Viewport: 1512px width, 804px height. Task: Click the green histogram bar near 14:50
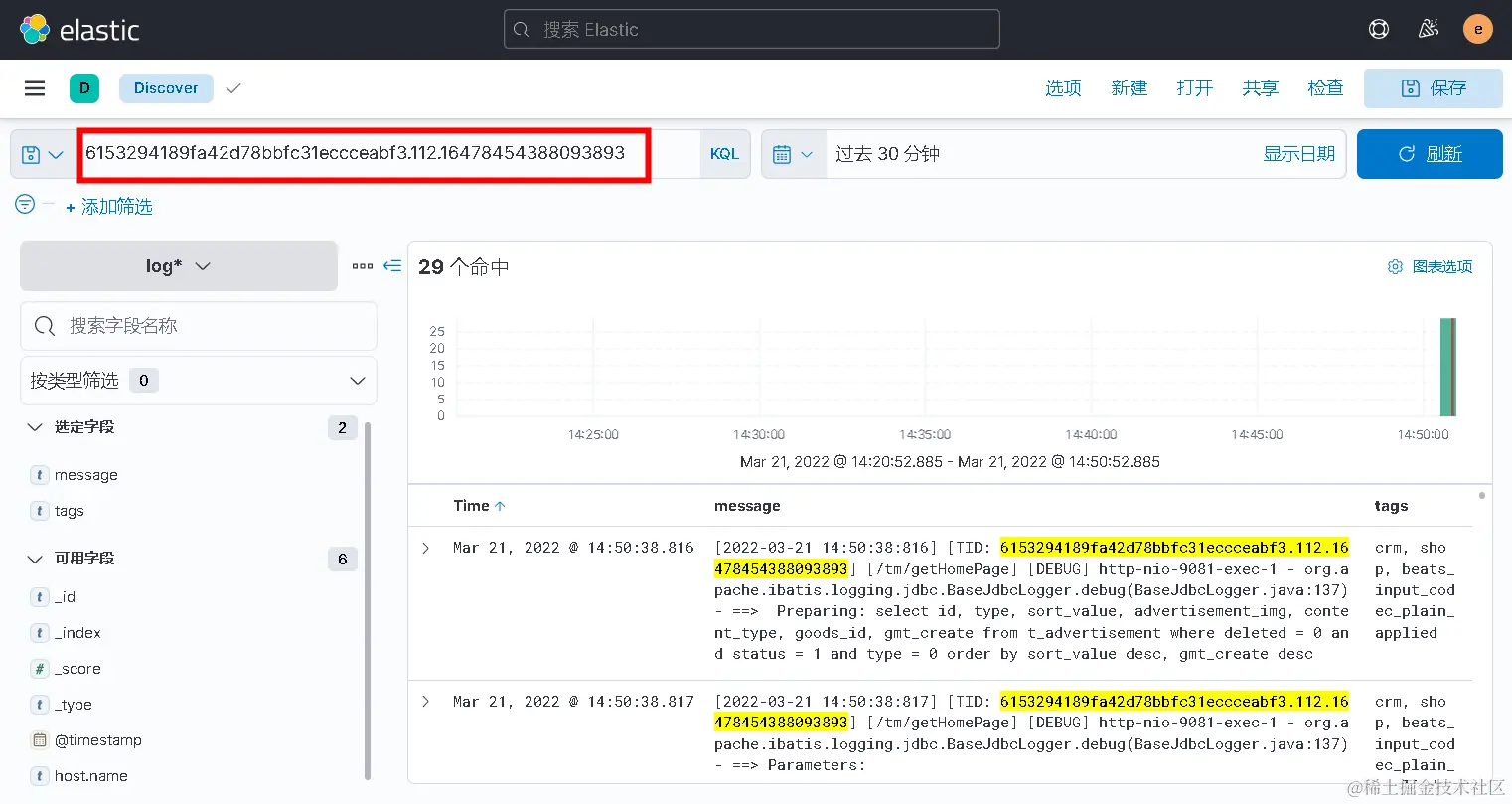point(1447,367)
